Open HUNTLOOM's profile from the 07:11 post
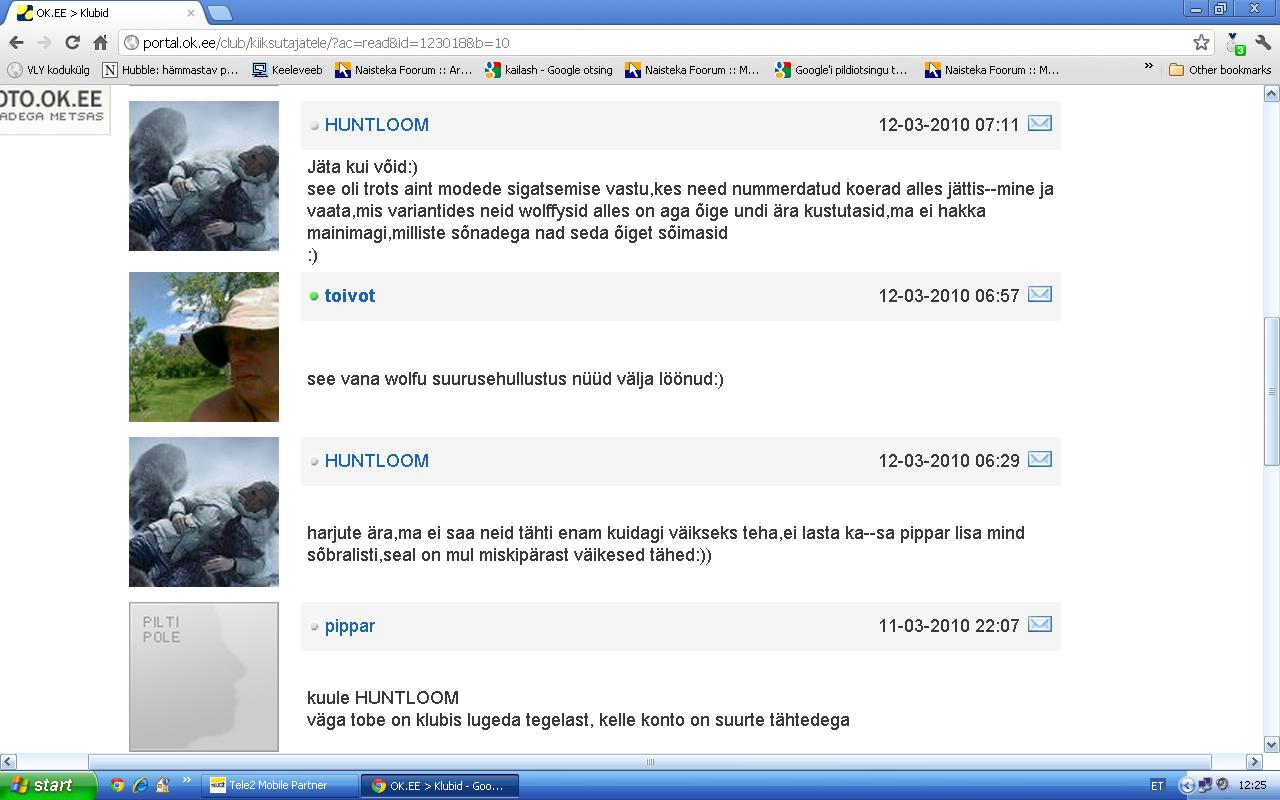This screenshot has width=1280, height=800. (377, 125)
